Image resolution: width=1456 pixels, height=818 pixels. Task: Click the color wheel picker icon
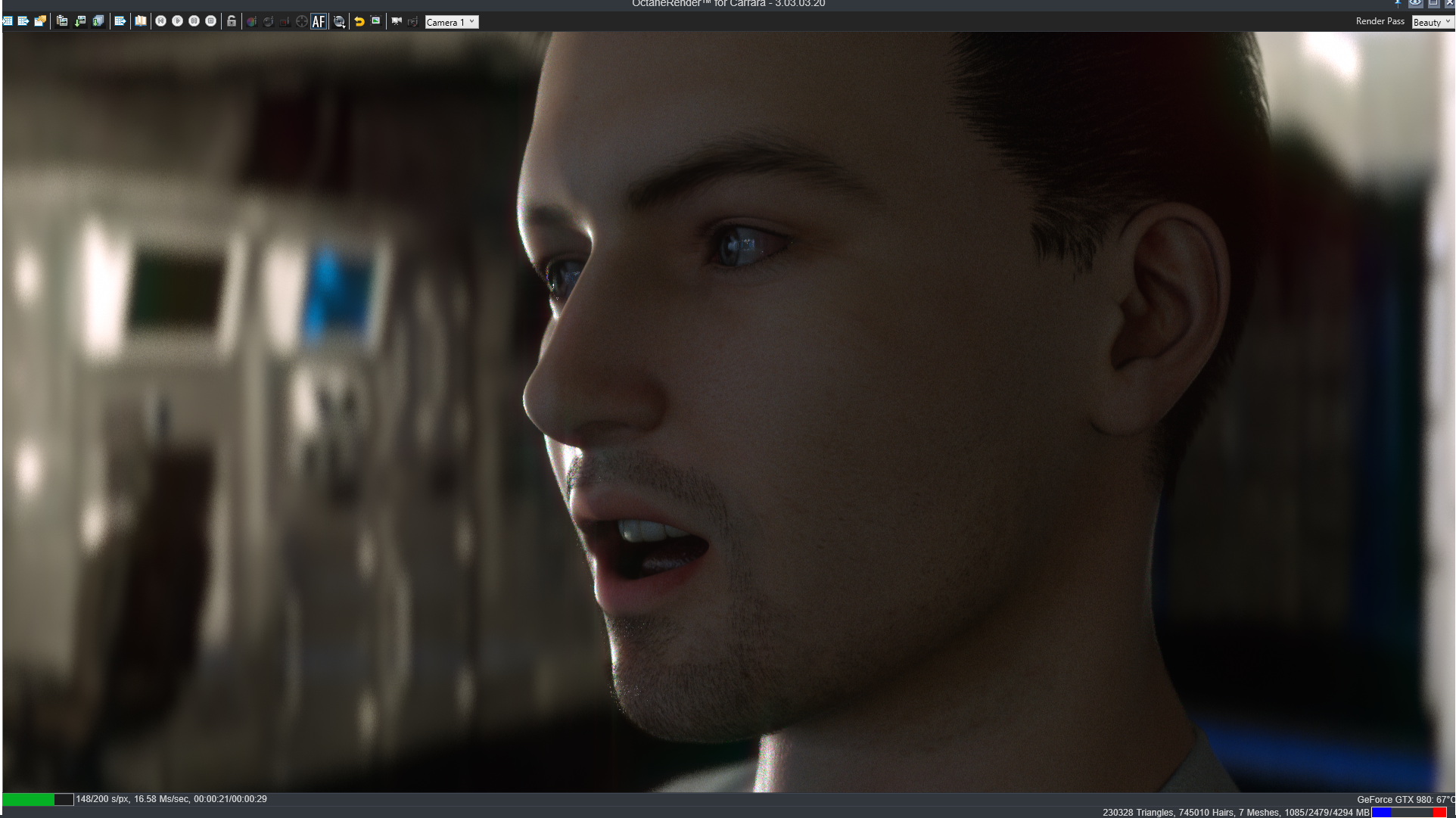251,21
